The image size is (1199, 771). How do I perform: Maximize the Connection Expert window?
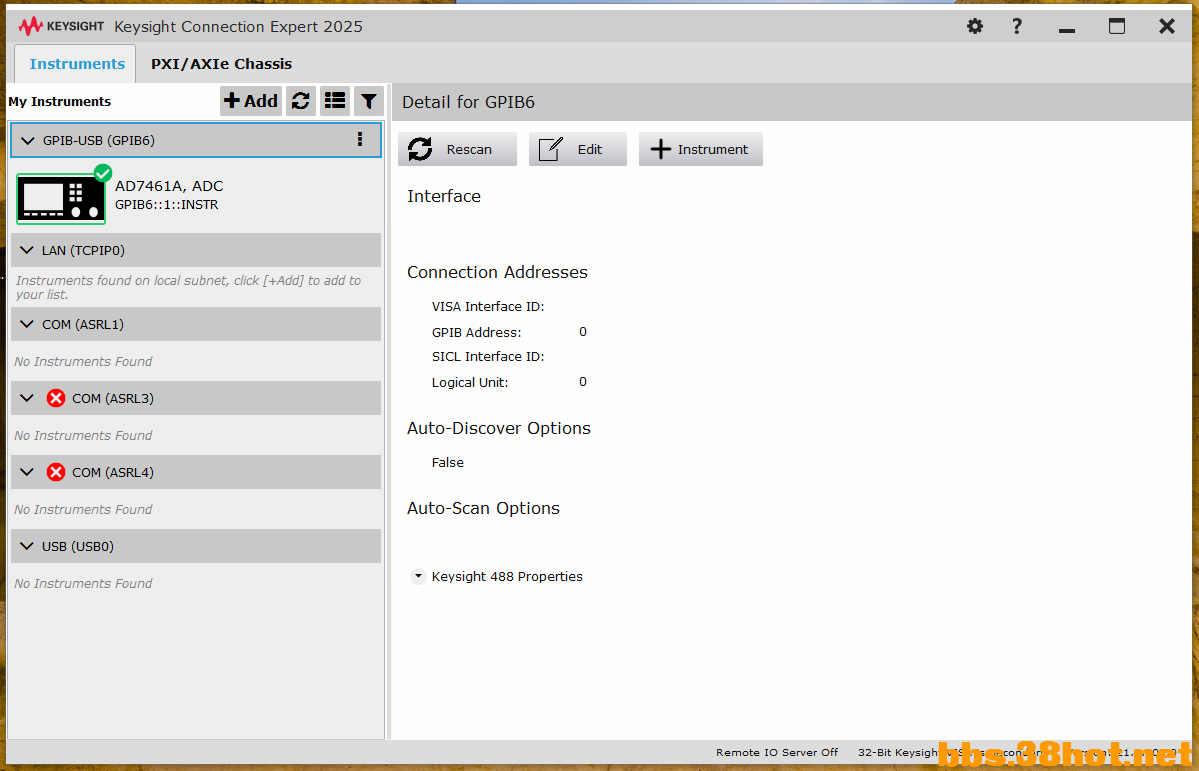coord(1117,27)
